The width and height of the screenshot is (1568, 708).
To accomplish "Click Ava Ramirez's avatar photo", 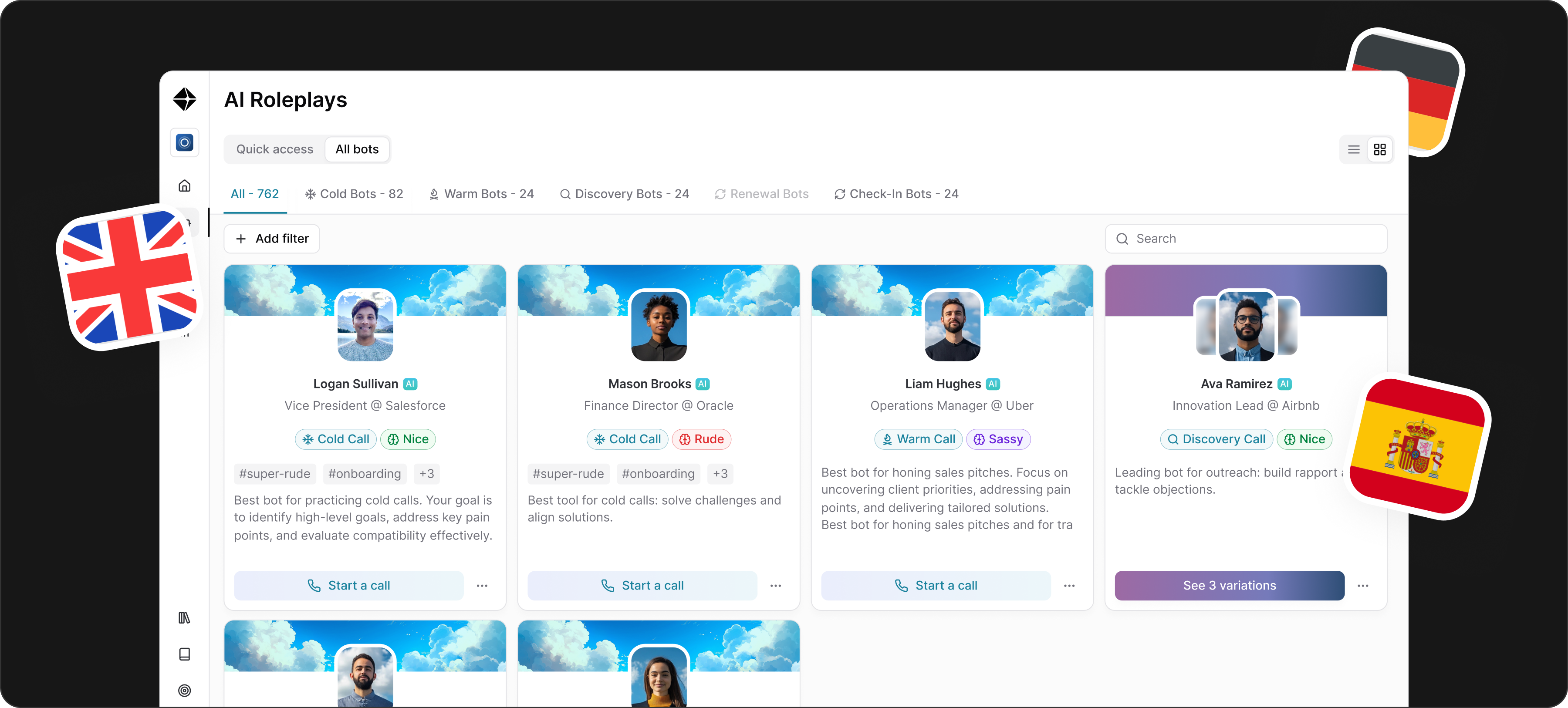I will click(x=1246, y=326).
